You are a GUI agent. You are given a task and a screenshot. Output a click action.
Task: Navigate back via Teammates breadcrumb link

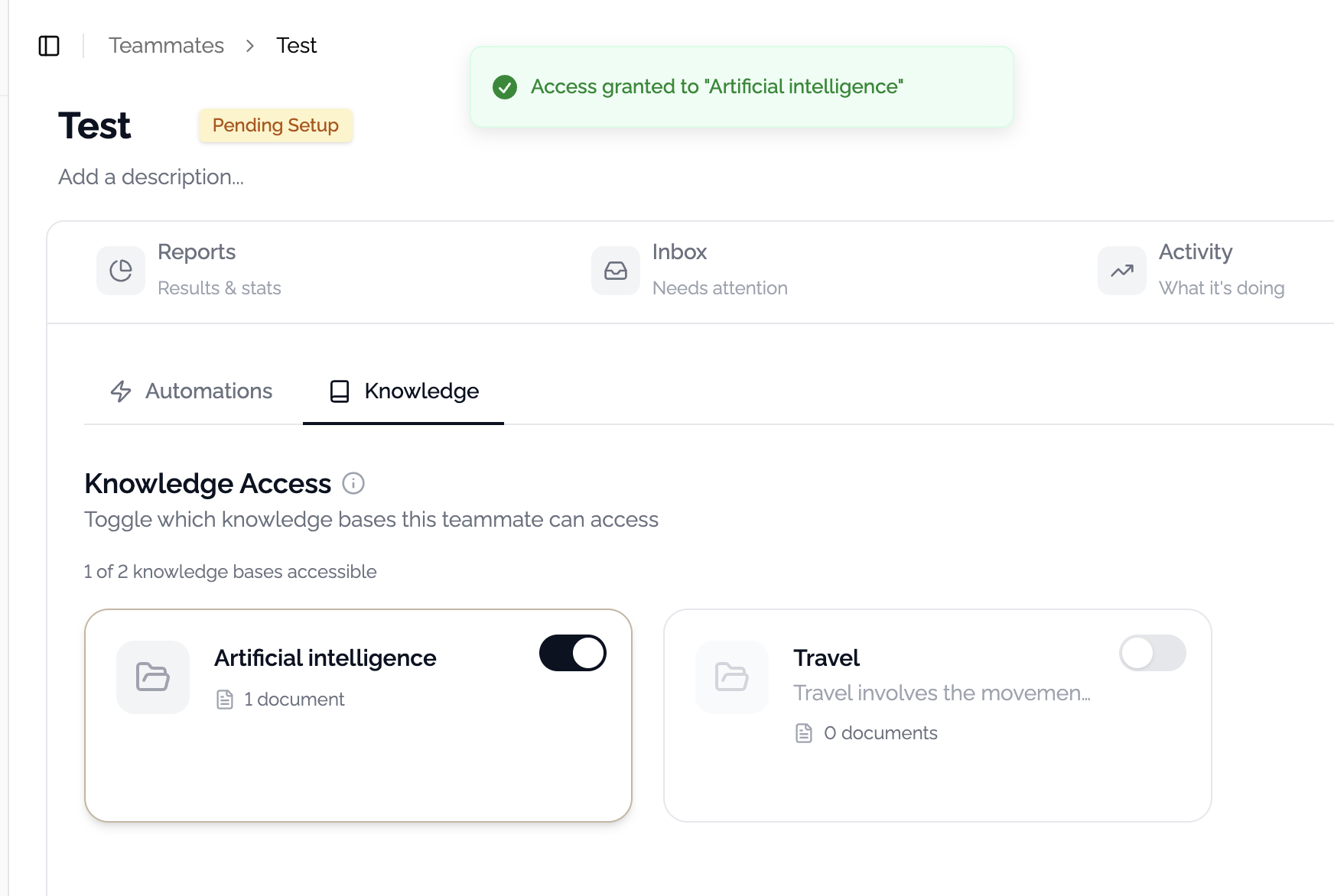[167, 45]
